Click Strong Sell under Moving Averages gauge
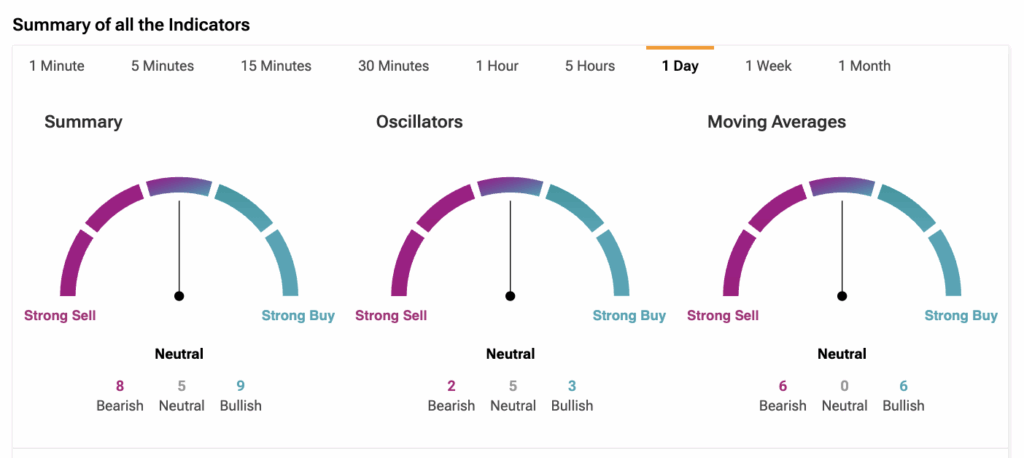 tap(723, 316)
